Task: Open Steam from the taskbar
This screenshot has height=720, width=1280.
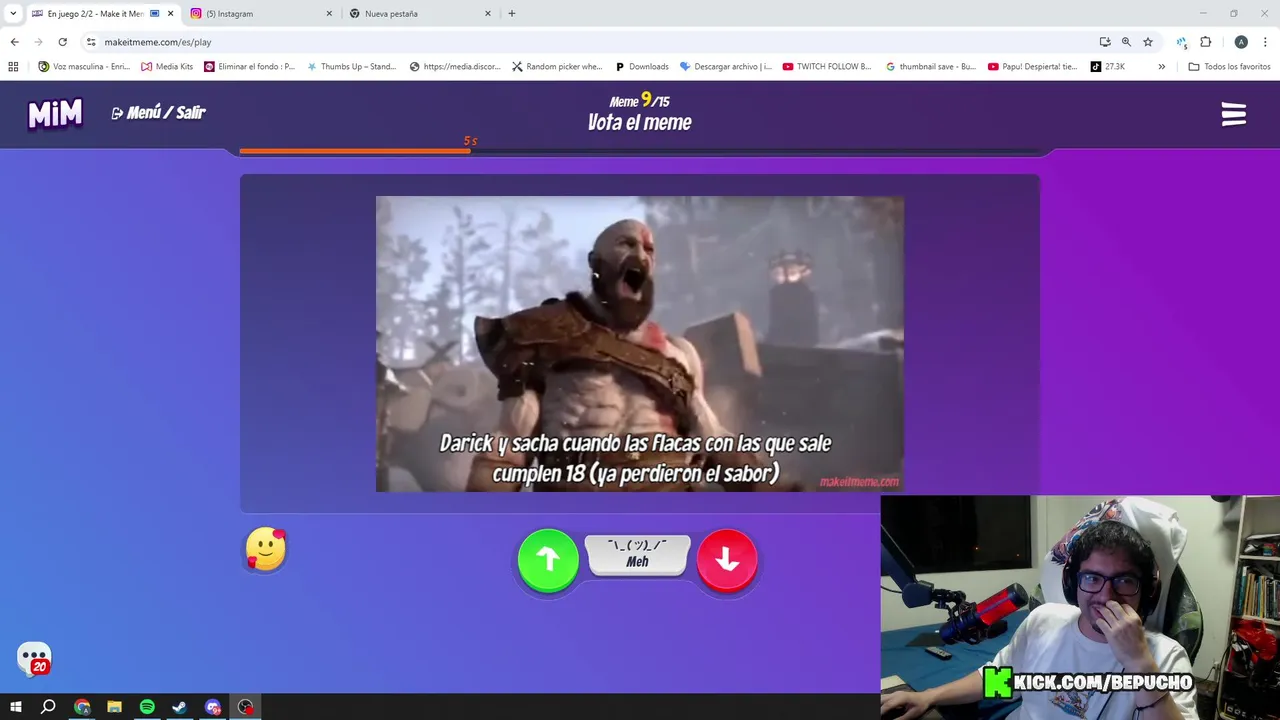Action: [180, 707]
